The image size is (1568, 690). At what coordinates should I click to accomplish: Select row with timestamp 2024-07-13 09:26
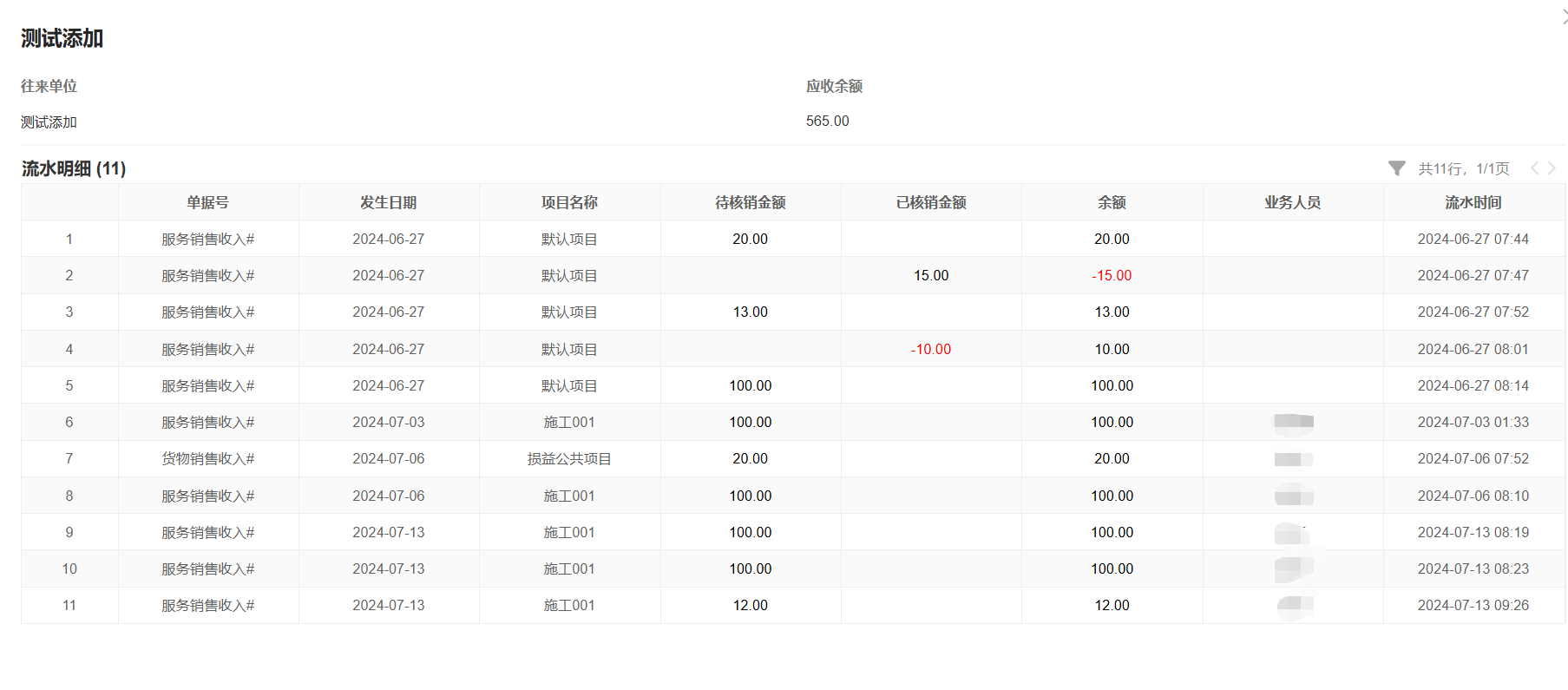1473,605
